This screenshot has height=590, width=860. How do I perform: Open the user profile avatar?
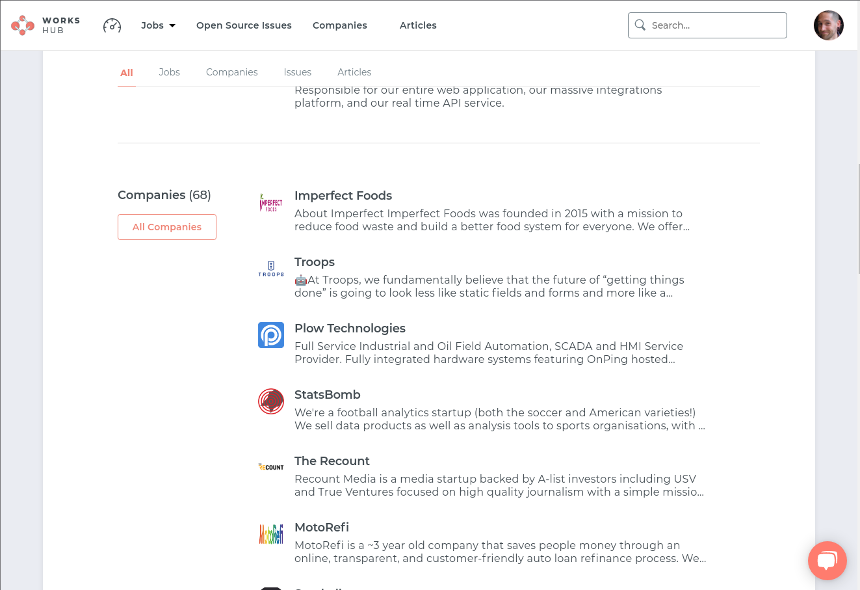click(x=828, y=25)
